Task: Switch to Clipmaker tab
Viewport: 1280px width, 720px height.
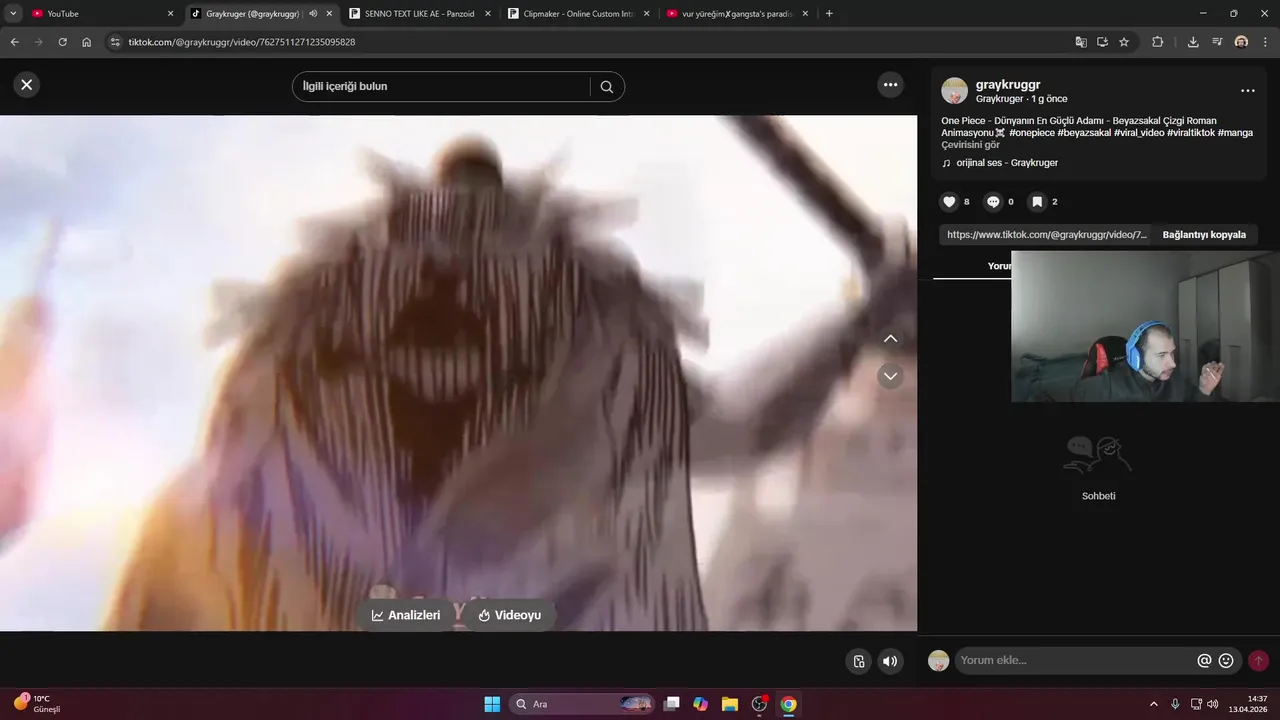Action: pyautogui.click(x=579, y=14)
